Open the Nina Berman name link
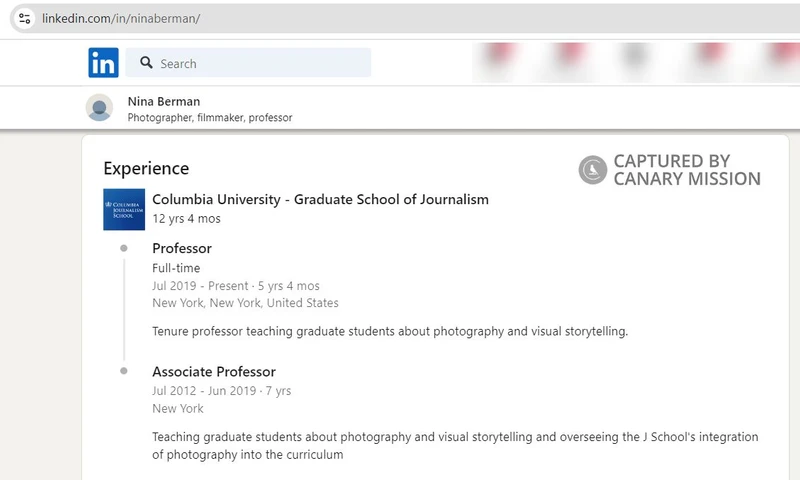 tap(164, 101)
